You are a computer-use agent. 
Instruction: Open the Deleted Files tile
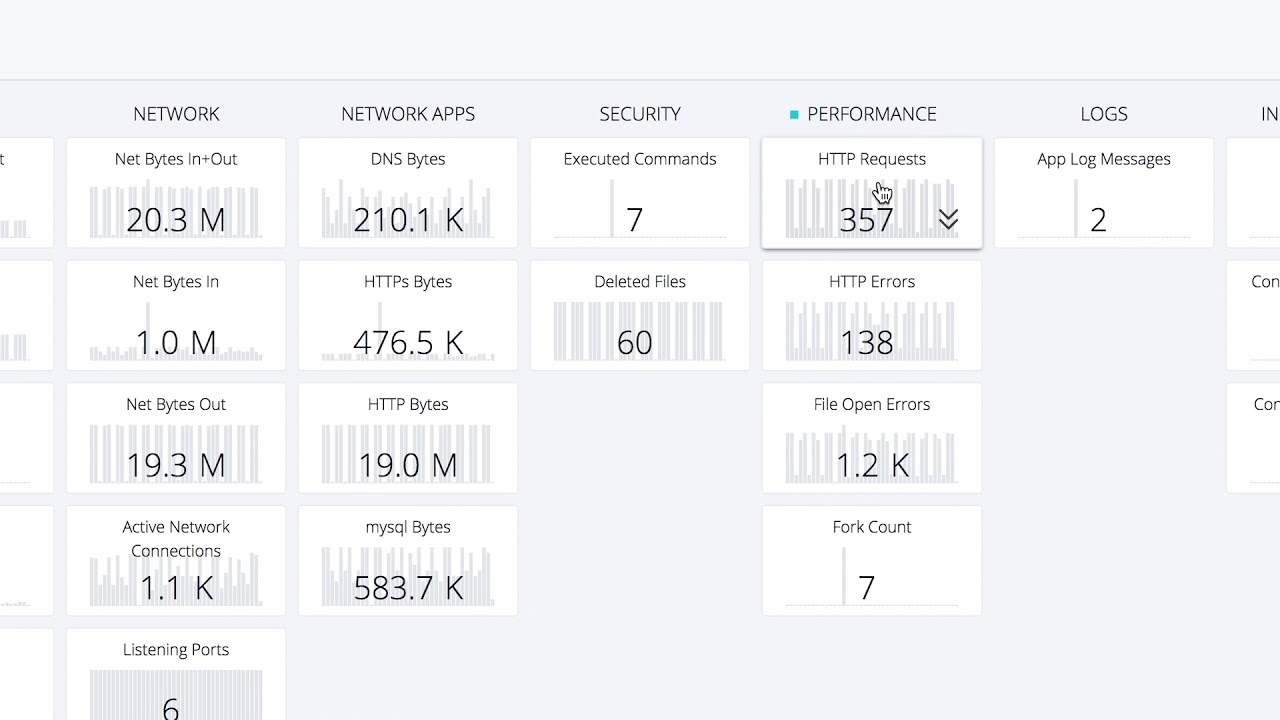click(x=640, y=315)
